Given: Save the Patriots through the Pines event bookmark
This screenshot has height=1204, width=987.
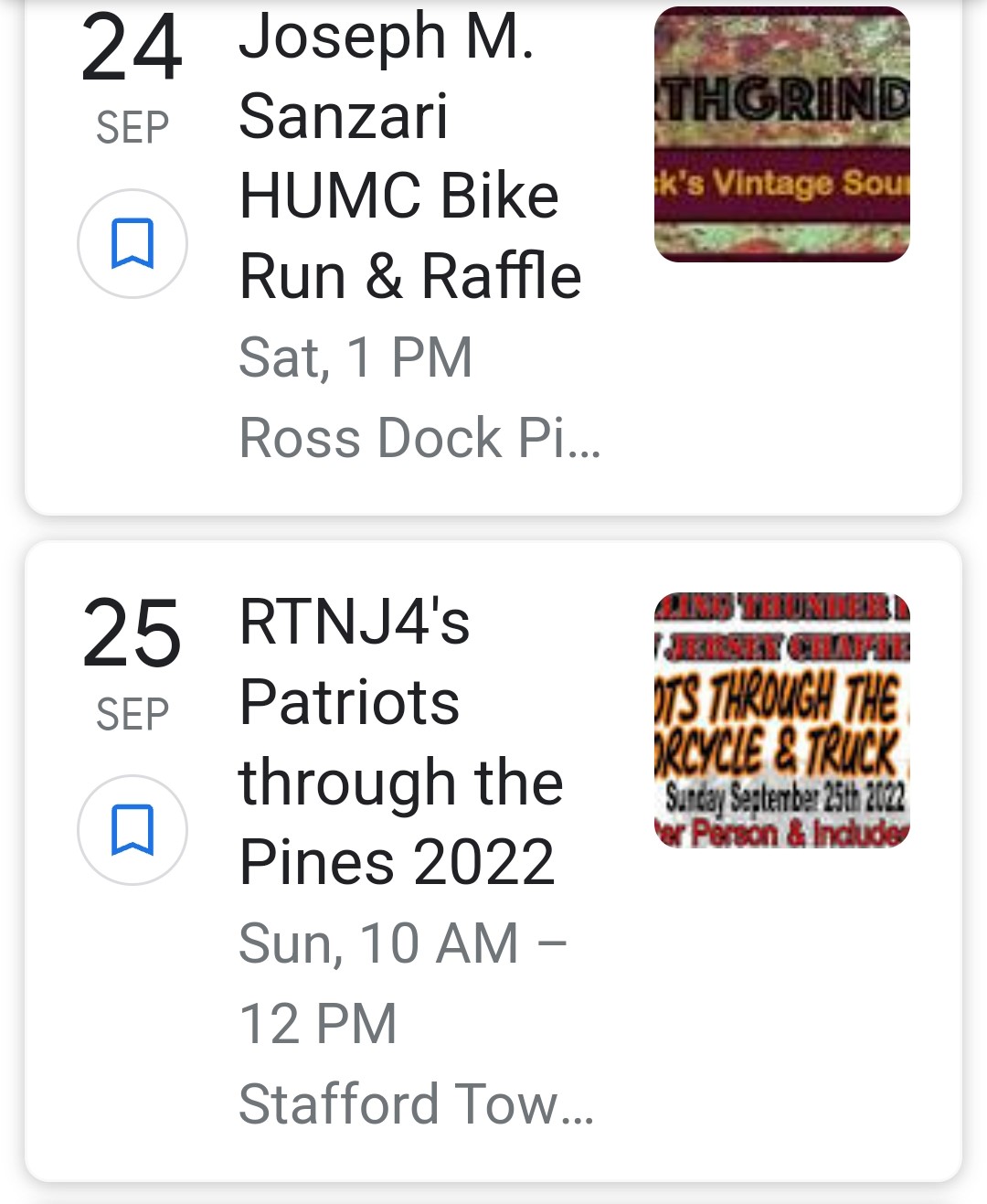Looking at the screenshot, I should (x=133, y=829).
